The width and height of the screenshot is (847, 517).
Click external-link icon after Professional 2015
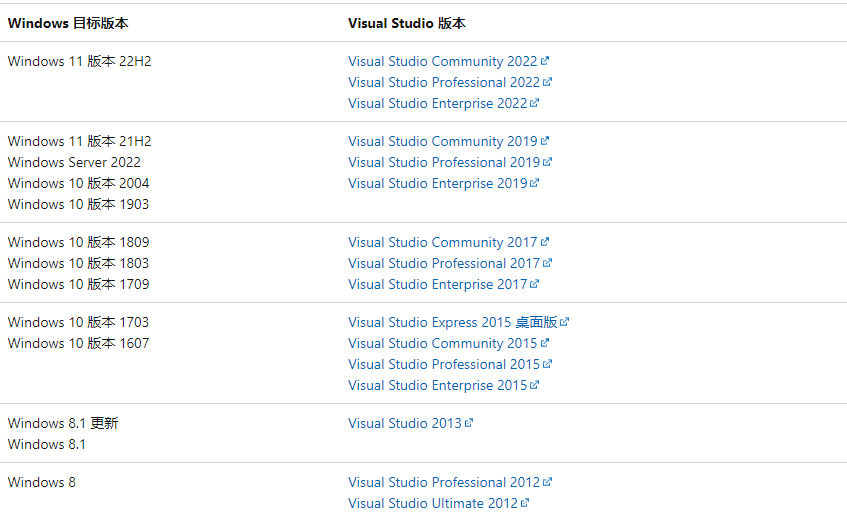pos(547,364)
